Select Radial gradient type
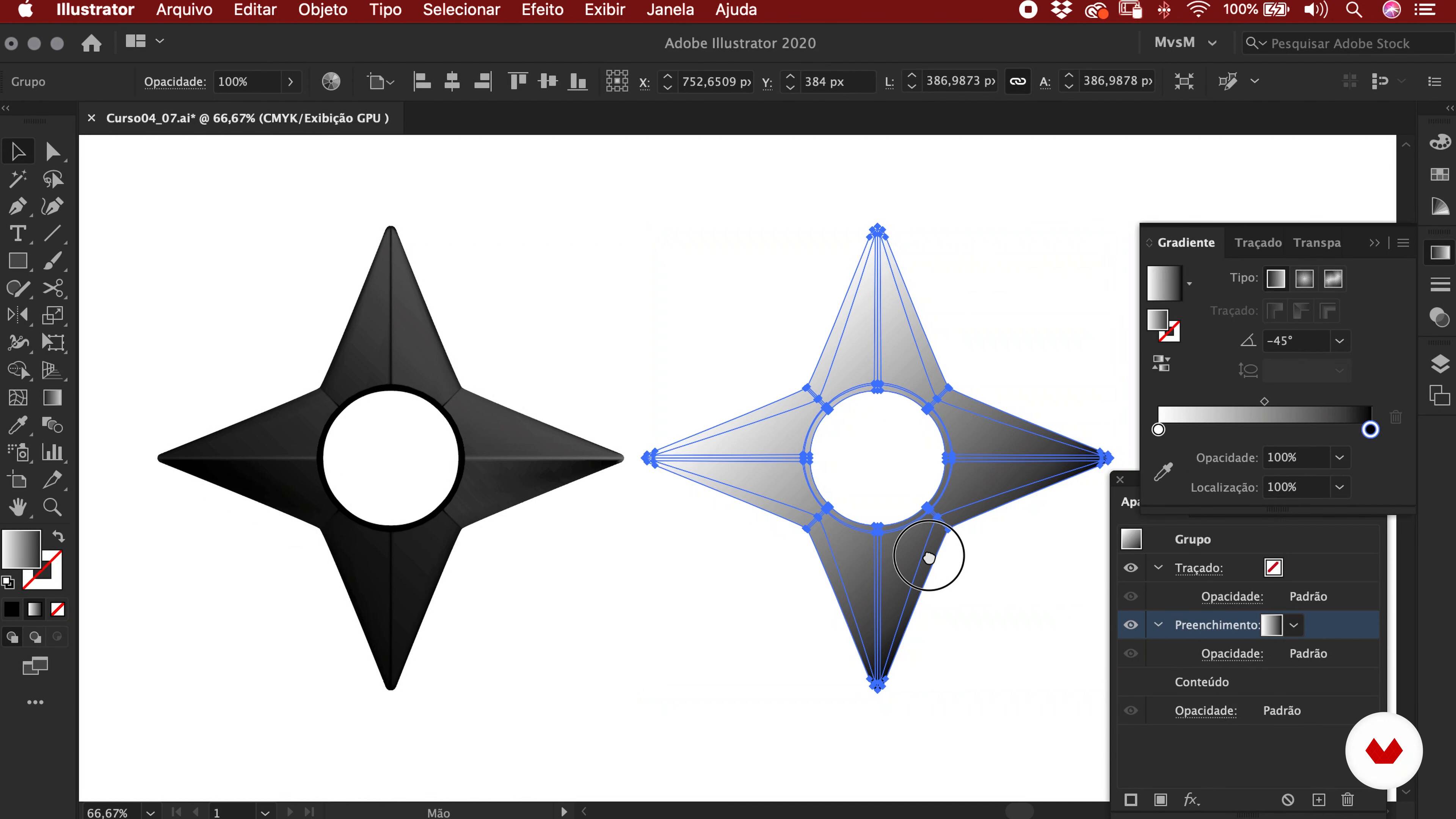The width and height of the screenshot is (1456, 819). [x=1304, y=278]
